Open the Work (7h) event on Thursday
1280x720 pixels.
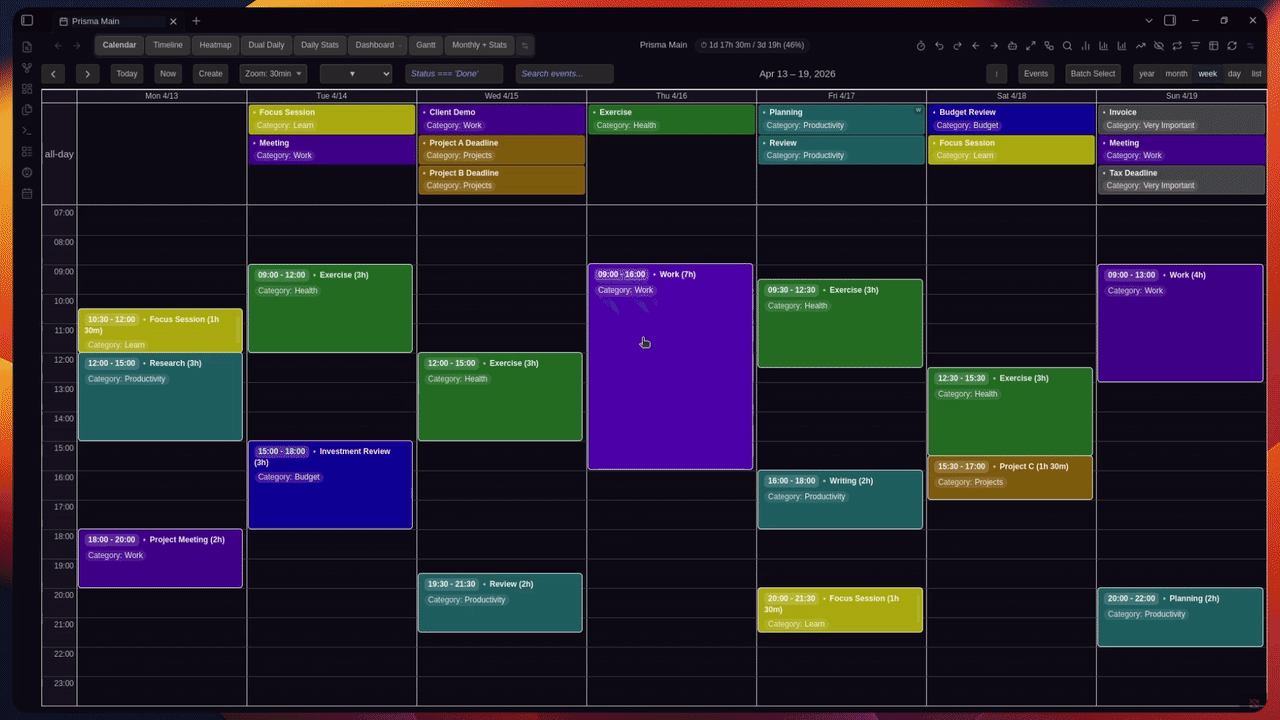[670, 367]
